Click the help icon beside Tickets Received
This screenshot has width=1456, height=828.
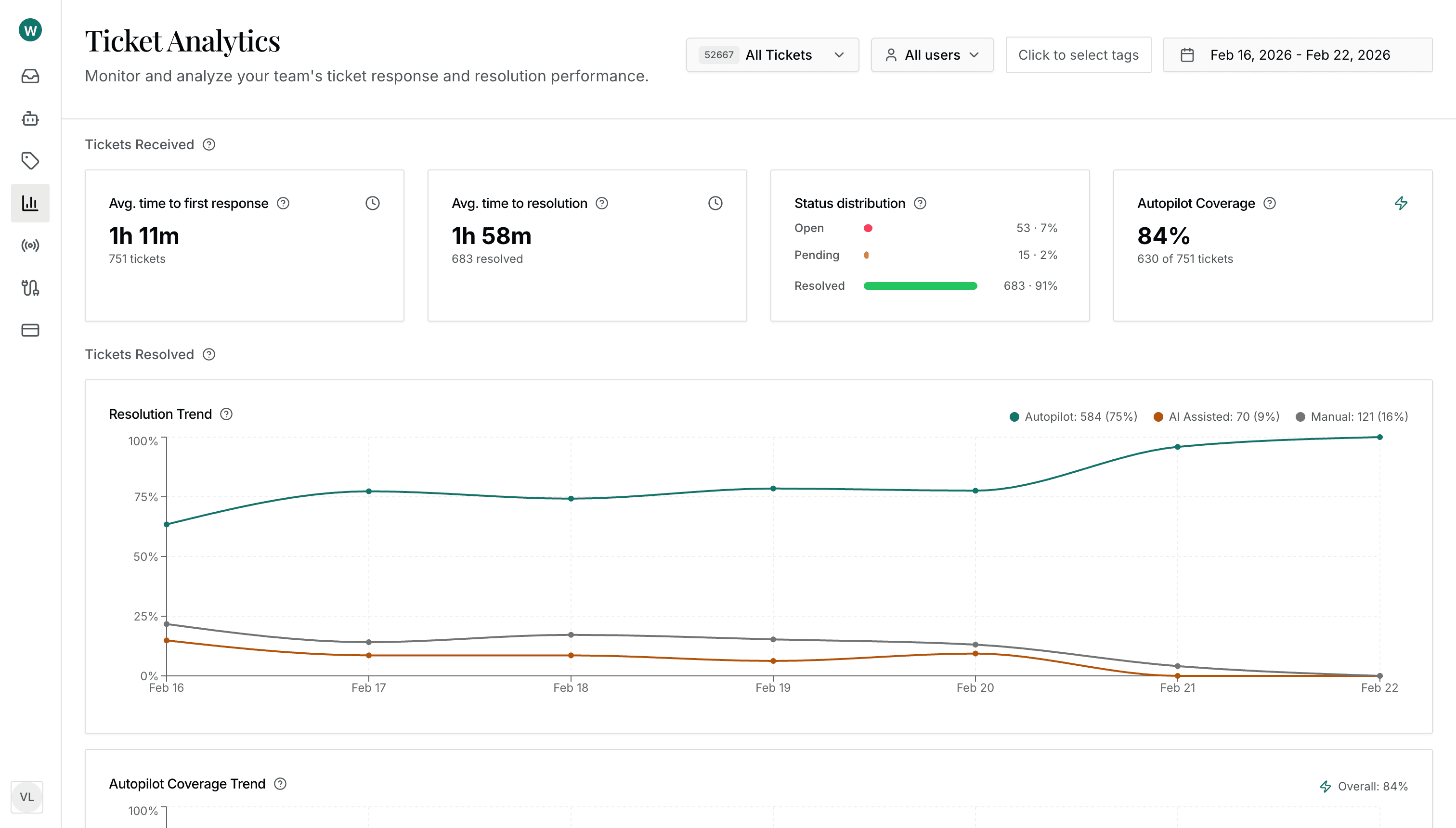(209, 144)
